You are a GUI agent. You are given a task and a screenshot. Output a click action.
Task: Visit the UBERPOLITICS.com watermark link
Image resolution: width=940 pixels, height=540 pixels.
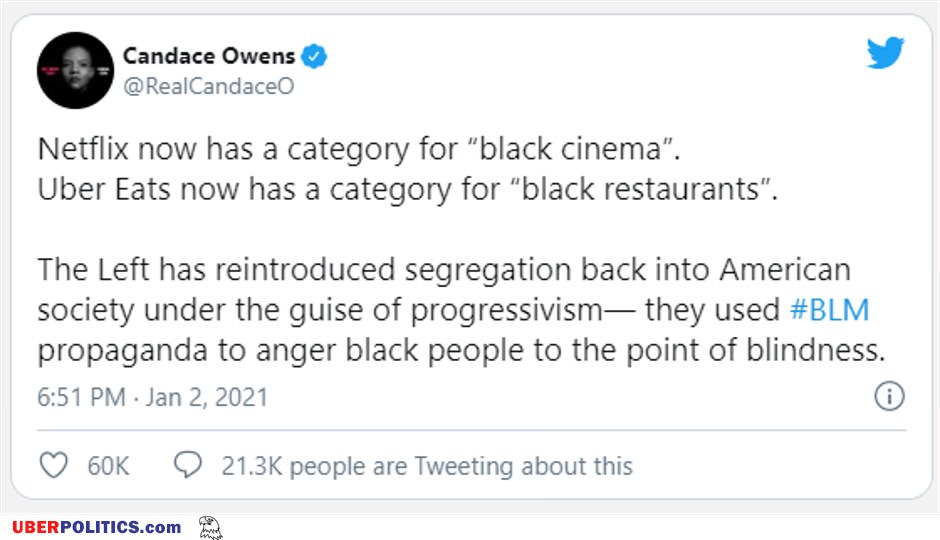pos(96,527)
